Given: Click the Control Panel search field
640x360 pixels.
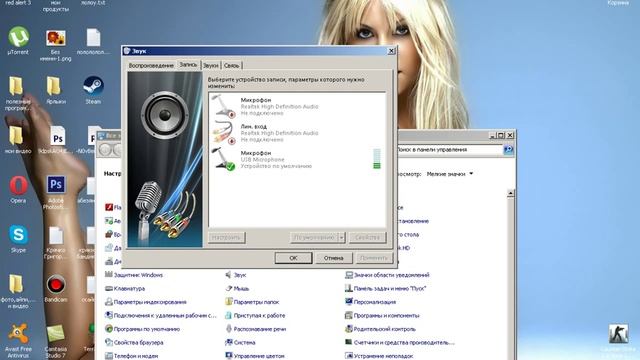Looking at the screenshot, I should (449, 150).
